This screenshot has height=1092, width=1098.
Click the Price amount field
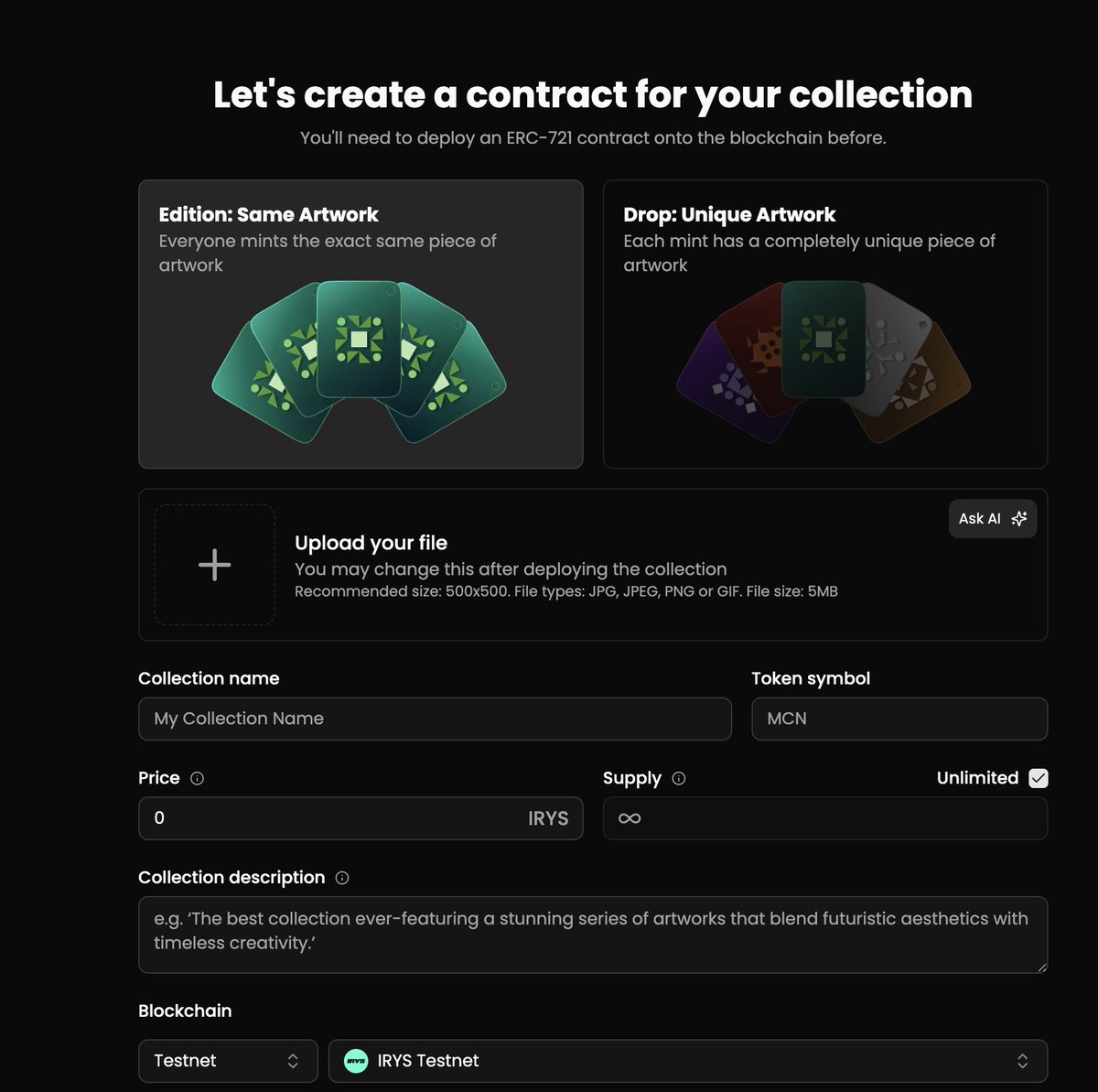click(x=361, y=818)
